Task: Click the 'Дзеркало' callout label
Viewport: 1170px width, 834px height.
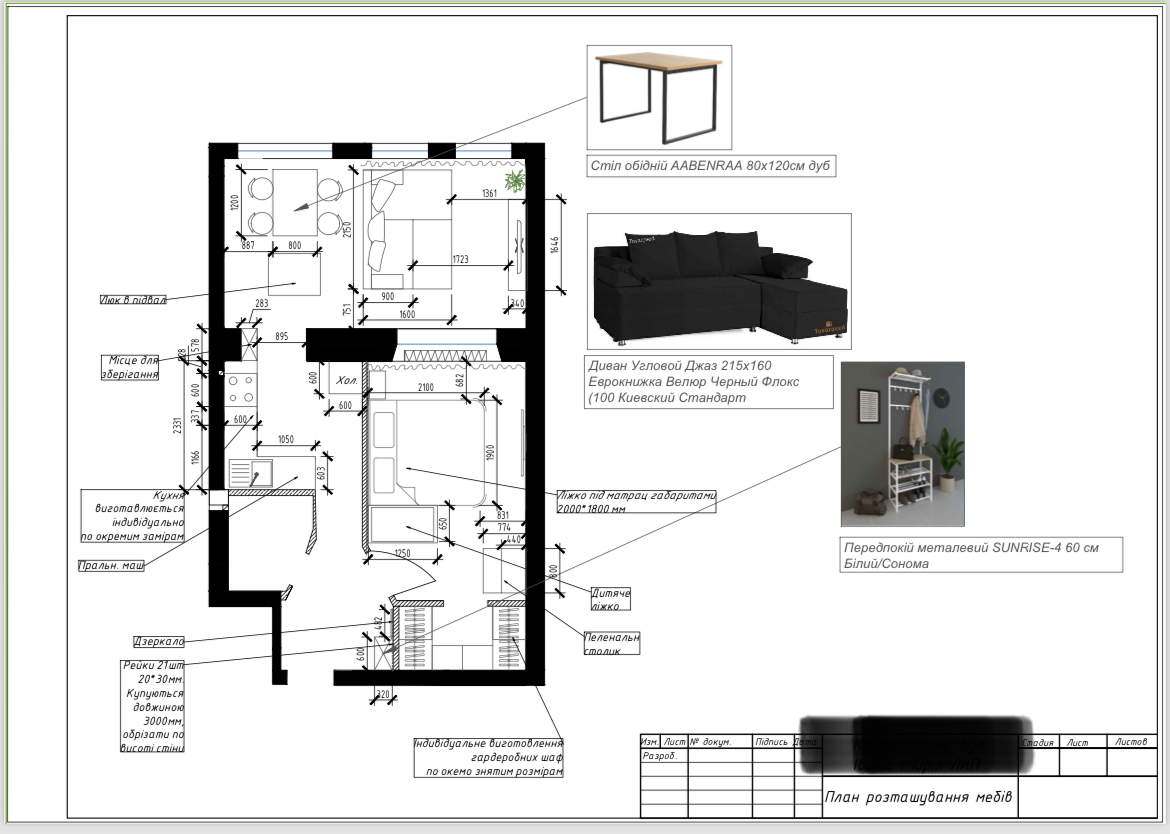Action: [158, 642]
